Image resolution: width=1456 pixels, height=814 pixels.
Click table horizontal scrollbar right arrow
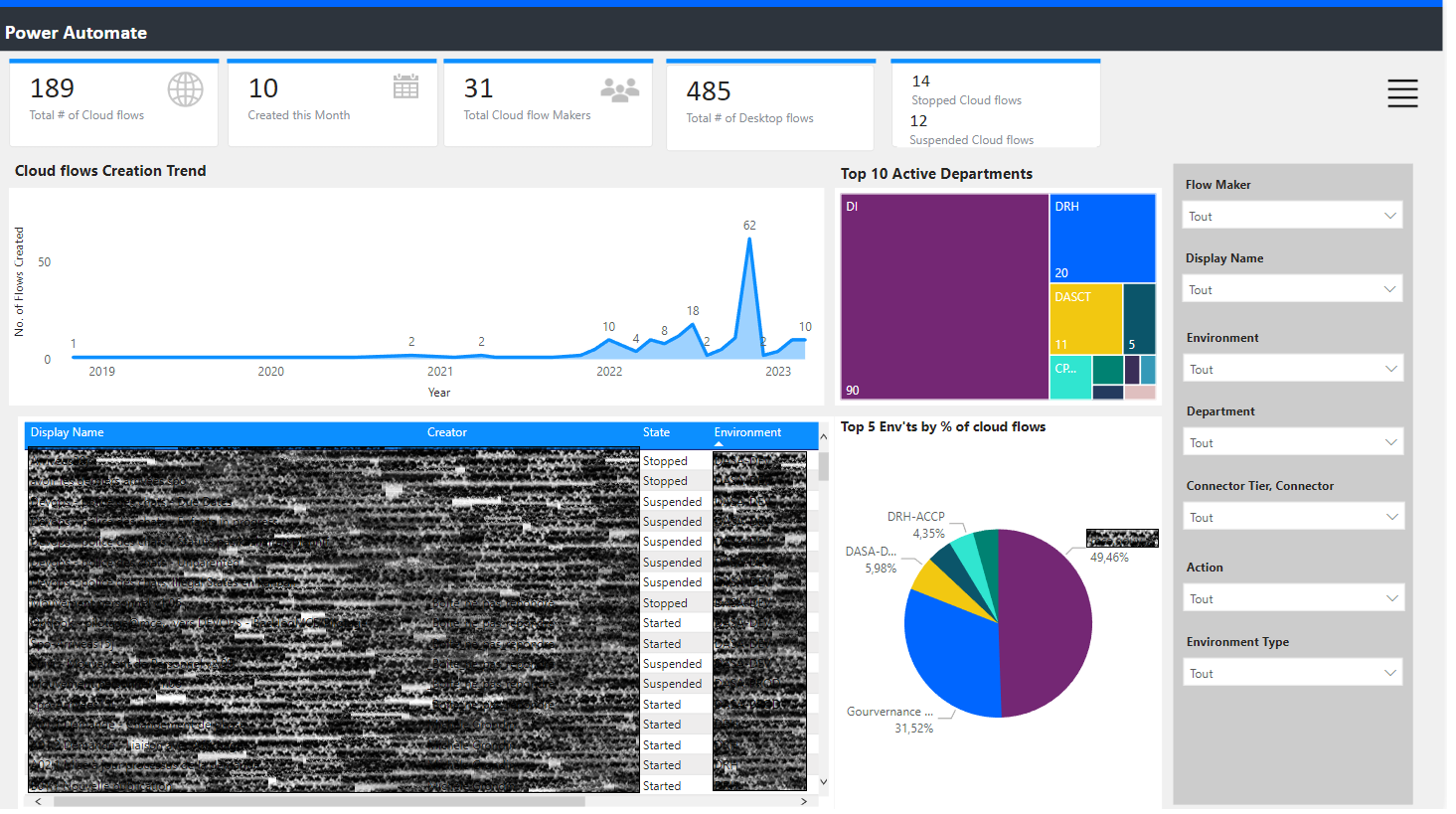click(x=804, y=801)
